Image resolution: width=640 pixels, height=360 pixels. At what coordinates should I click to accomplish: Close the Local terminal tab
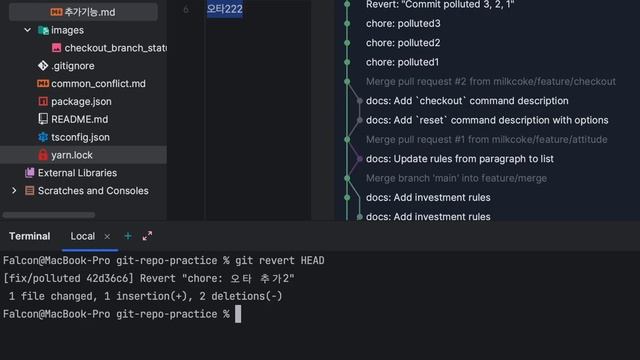(x=107, y=236)
